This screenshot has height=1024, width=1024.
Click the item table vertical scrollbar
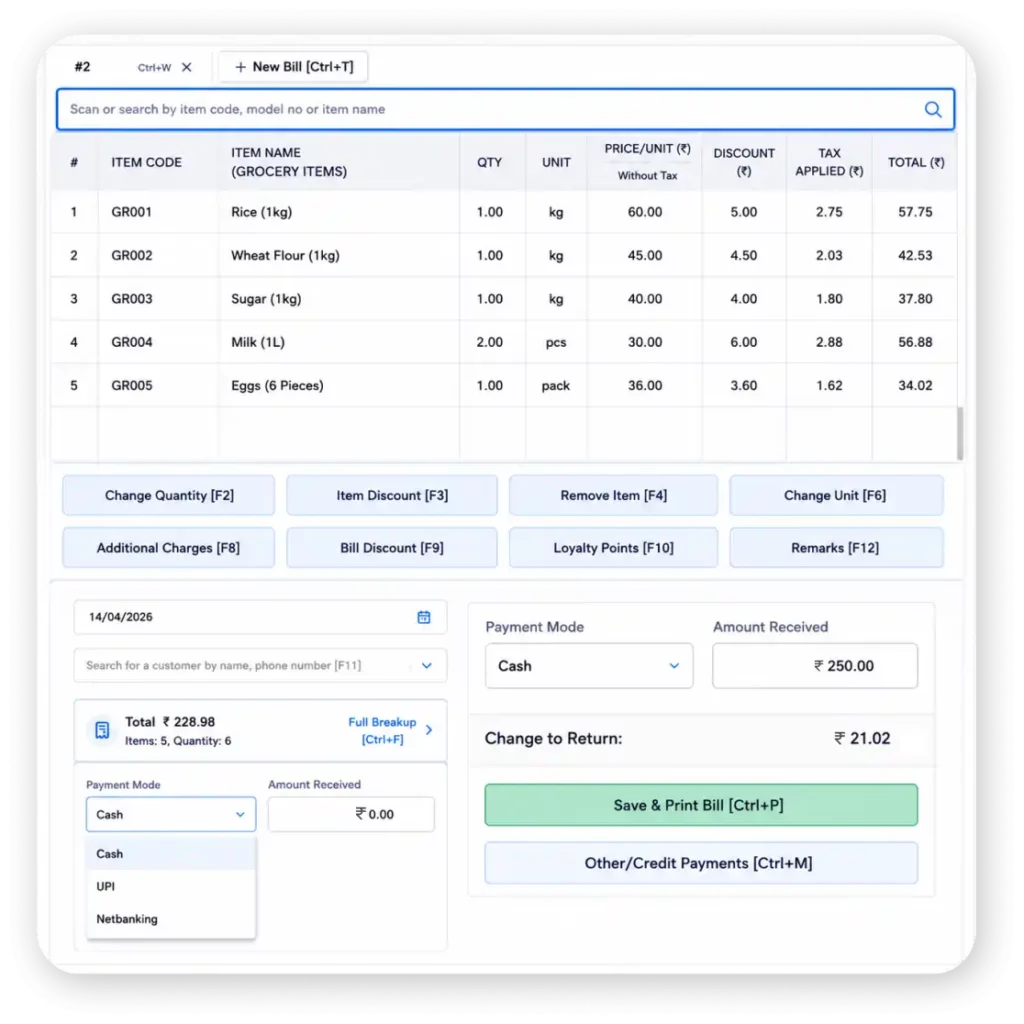coord(959,432)
